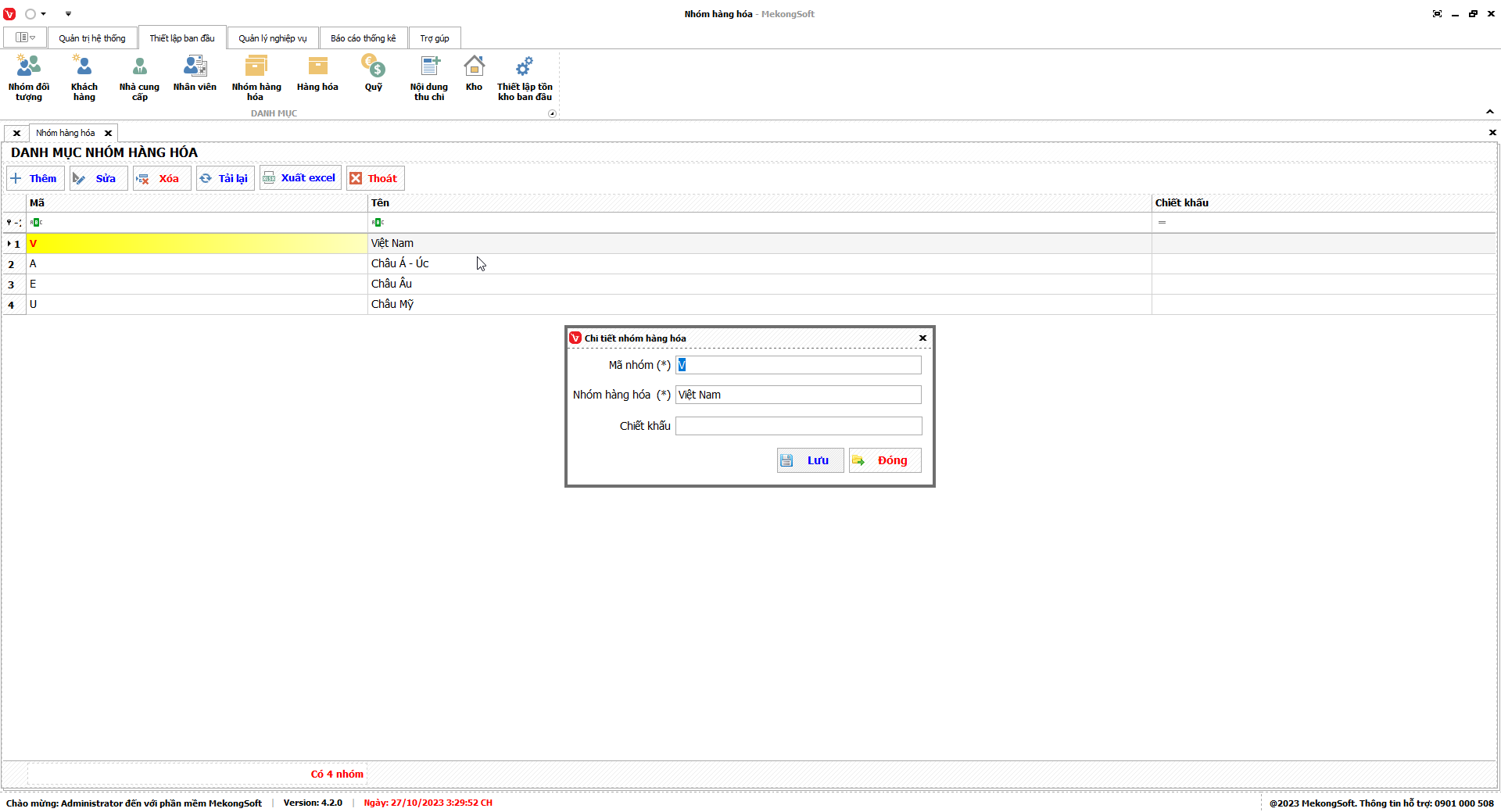The width and height of the screenshot is (1501, 812).
Task: Click the Mã filter type icon
Action: click(36, 223)
